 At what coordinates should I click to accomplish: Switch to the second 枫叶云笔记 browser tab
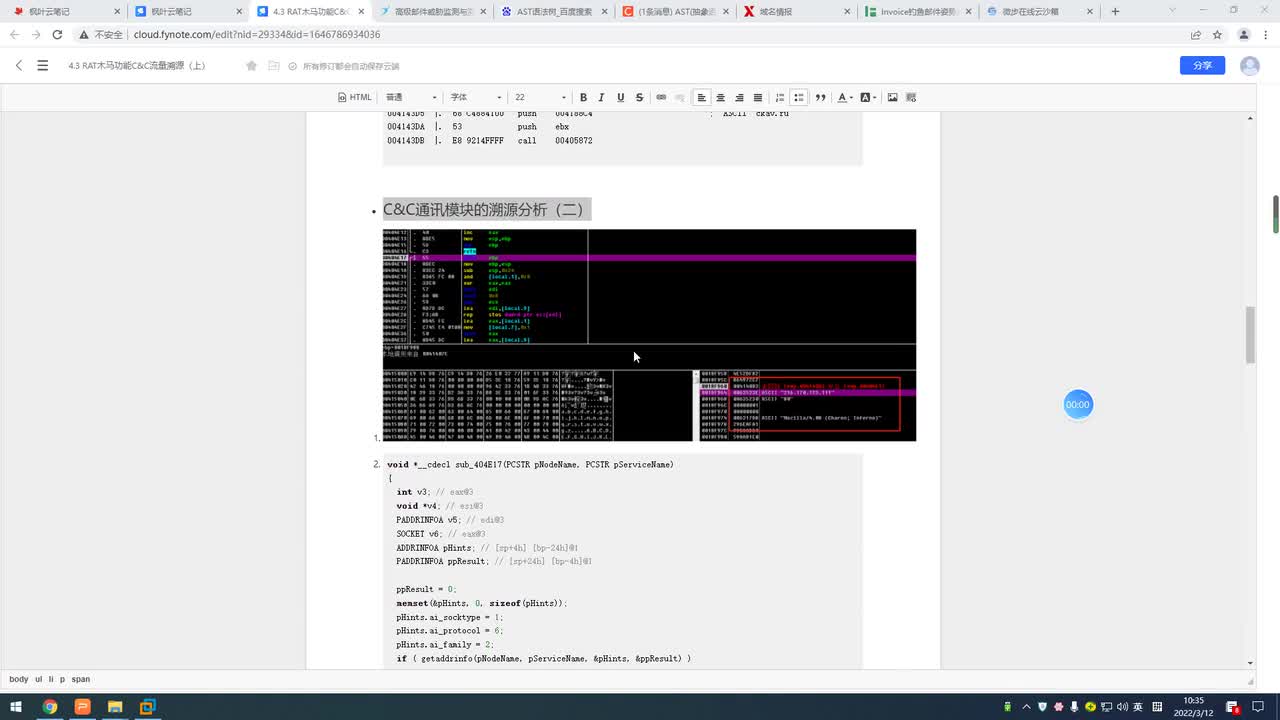pos(186,12)
